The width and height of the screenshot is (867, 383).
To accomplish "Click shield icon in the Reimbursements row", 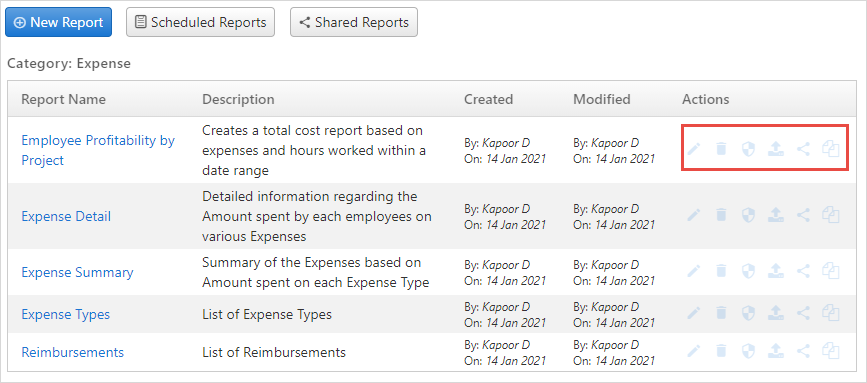I will point(748,350).
